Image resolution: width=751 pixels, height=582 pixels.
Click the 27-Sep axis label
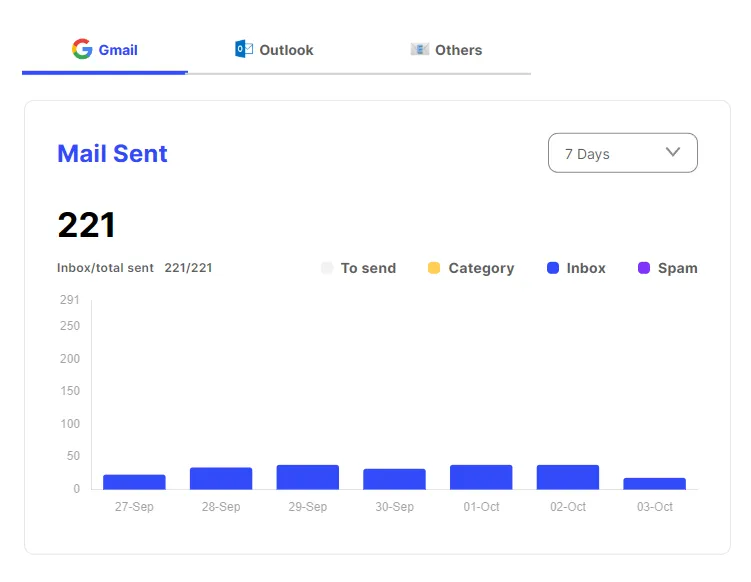(134, 507)
